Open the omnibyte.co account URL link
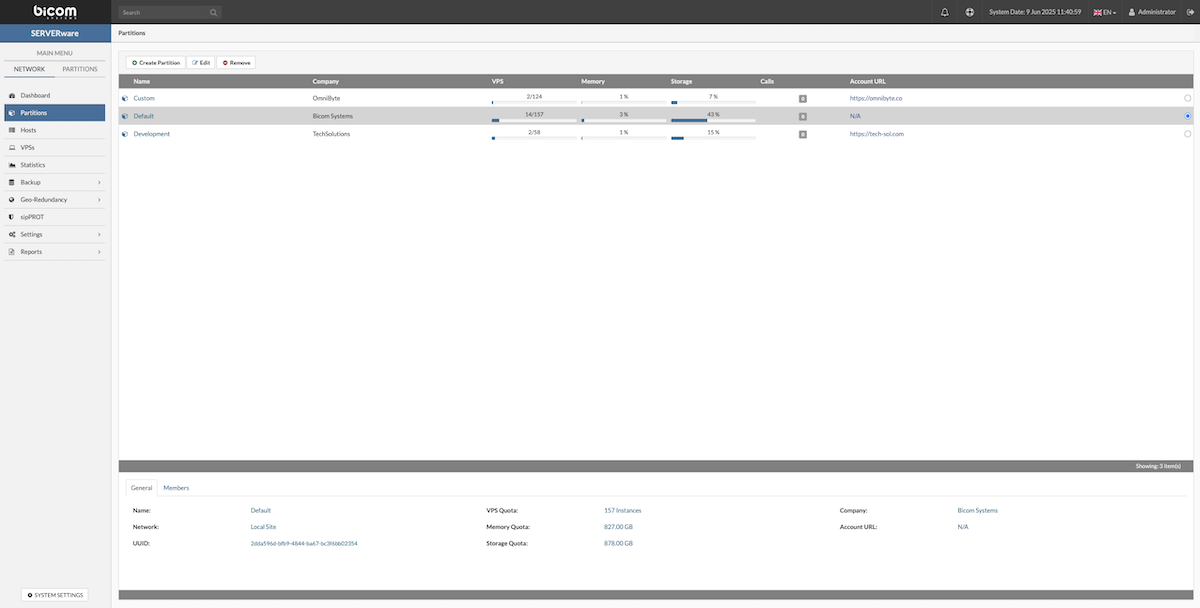 pos(876,98)
